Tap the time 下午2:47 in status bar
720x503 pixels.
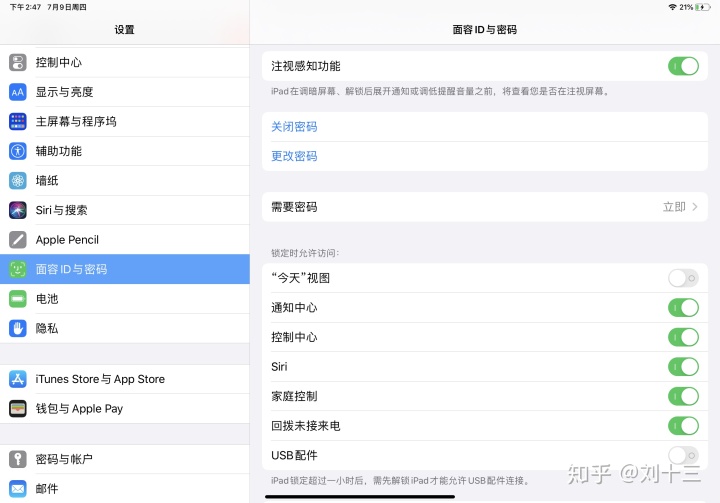tap(25, 7)
